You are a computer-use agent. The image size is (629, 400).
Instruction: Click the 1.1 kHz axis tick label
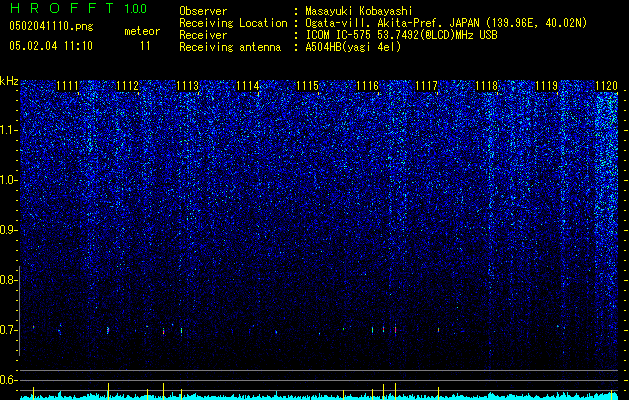click(x=8, y=130)
